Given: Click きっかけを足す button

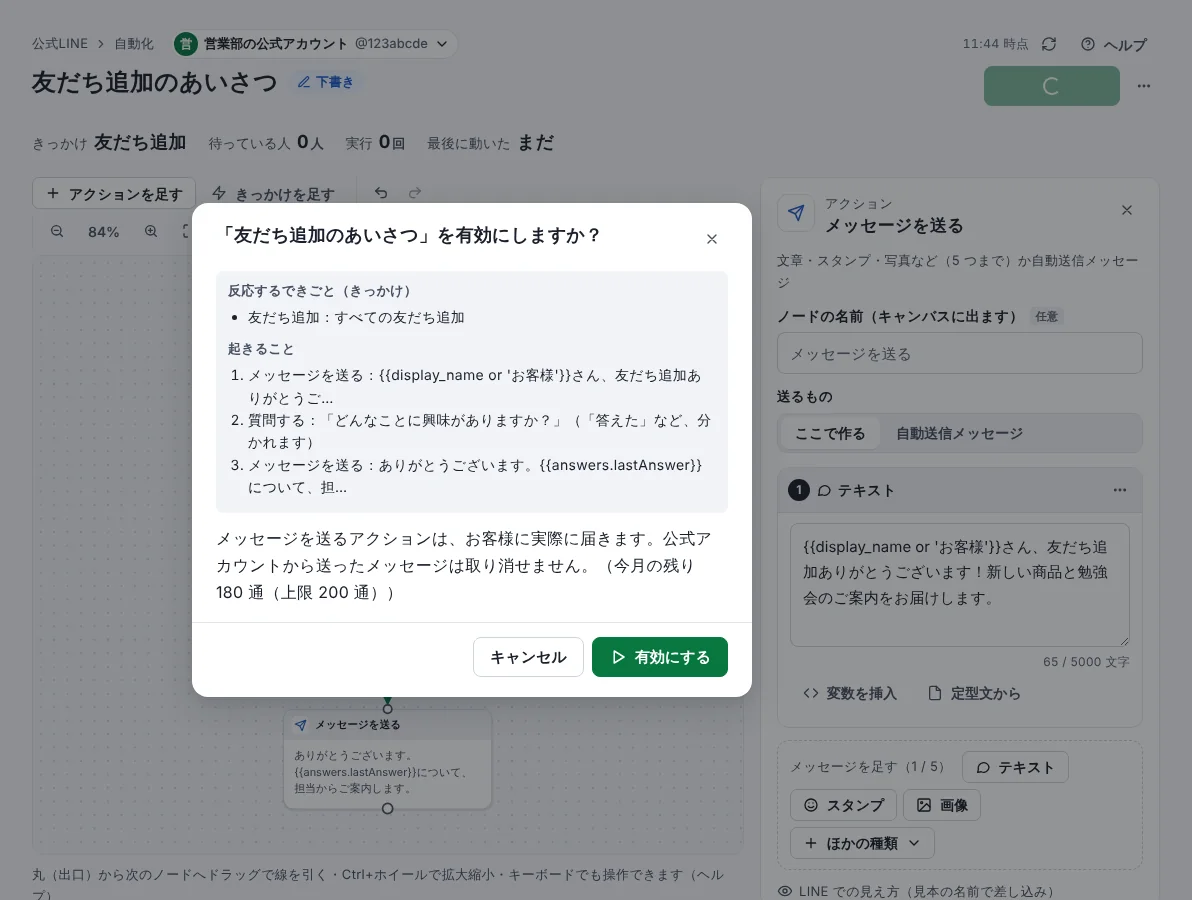Looking at the screenshot, I should [273, 194].
